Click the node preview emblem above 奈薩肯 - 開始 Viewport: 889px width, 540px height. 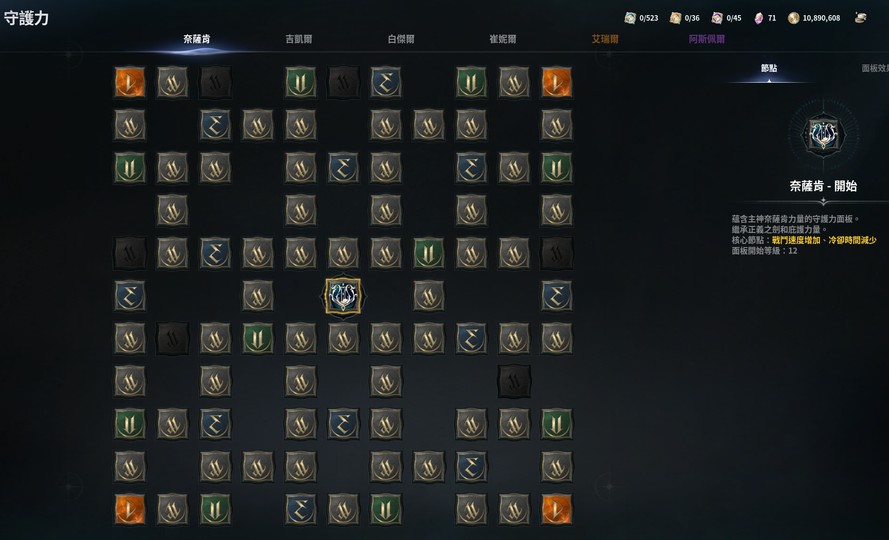click(x=823, y=135)
